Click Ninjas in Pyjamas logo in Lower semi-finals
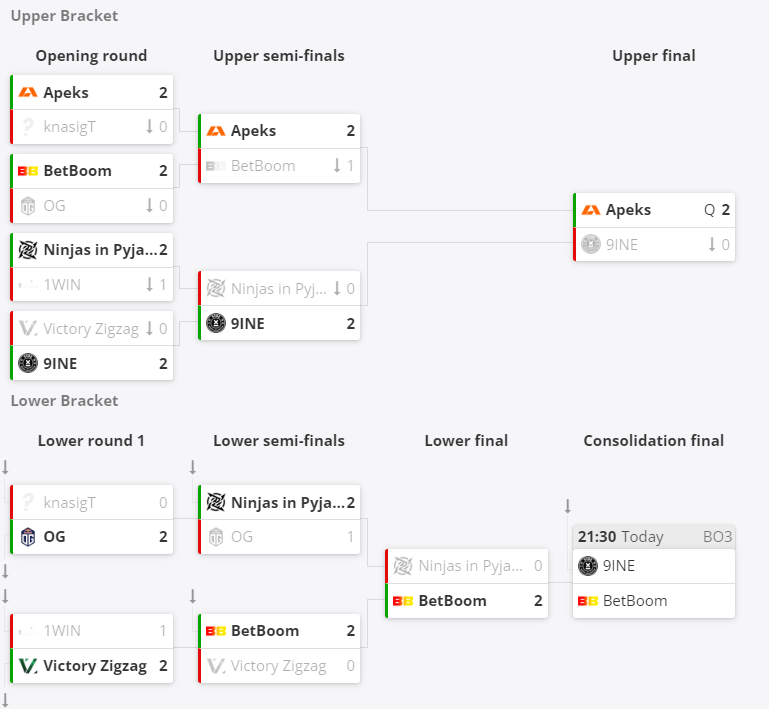The image size is (769, 709). pos(216,503)
